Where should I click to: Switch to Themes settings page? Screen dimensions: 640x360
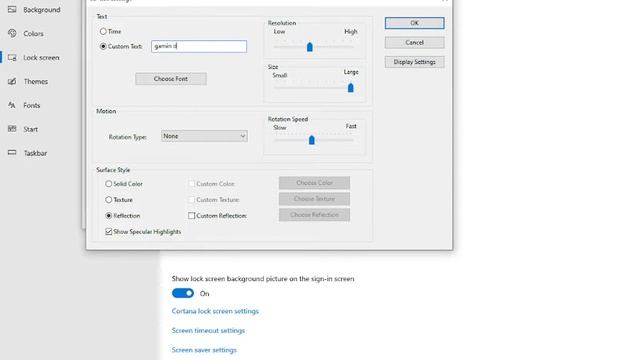(36, 81)
